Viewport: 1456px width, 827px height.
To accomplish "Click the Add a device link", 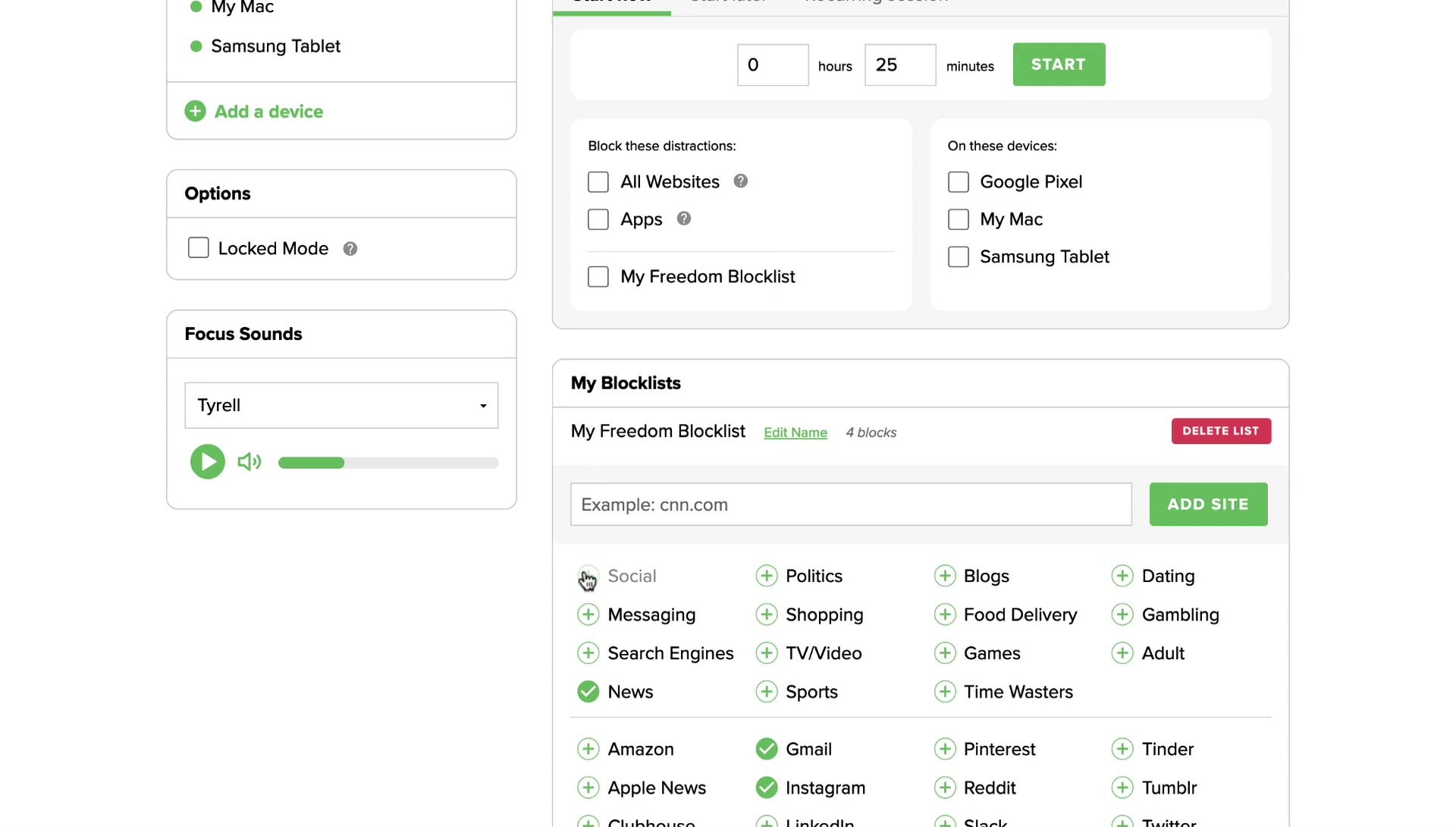I will tap(268, 112).
